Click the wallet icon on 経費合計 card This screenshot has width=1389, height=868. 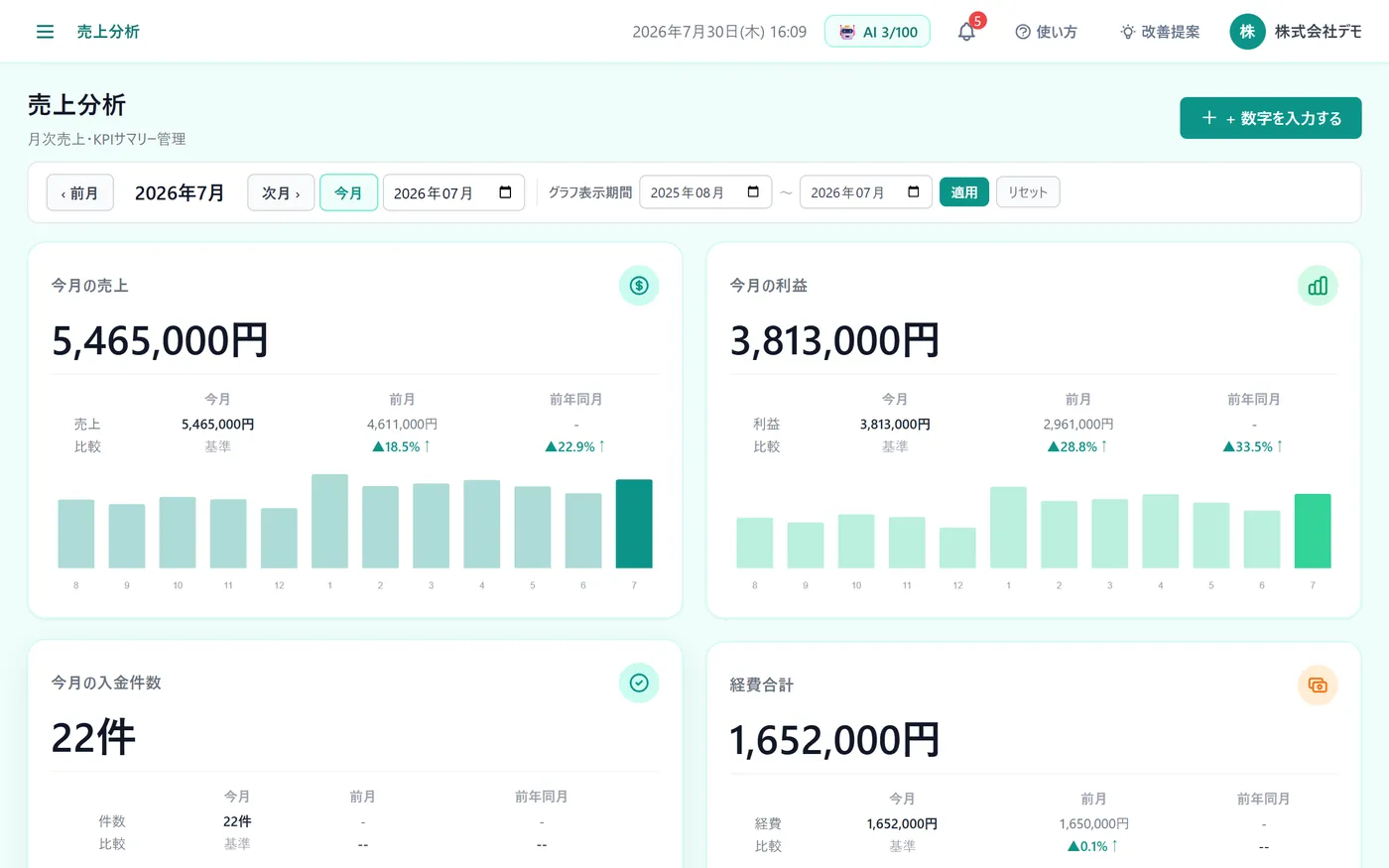pos(1318,684)
